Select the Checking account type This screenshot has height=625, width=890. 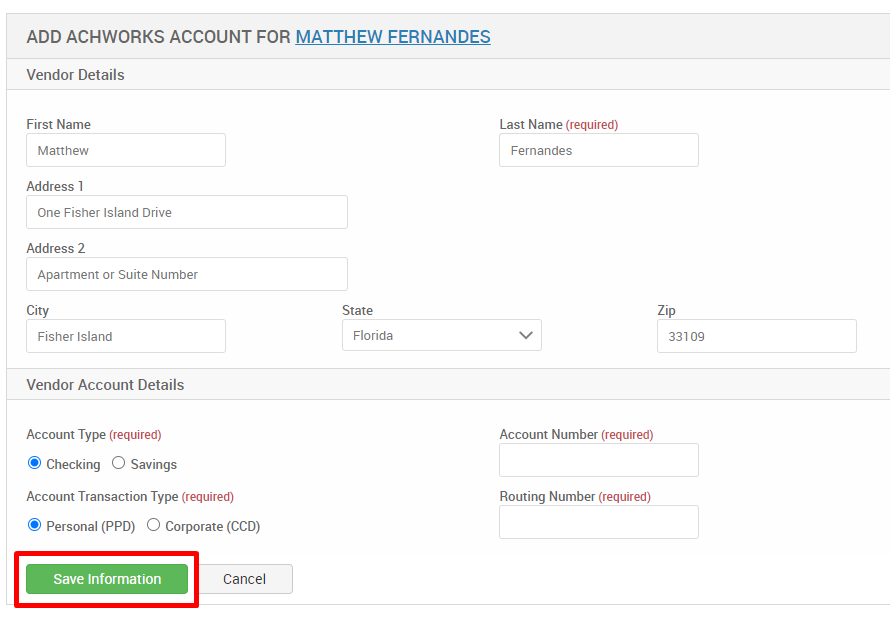coord(33,463)
